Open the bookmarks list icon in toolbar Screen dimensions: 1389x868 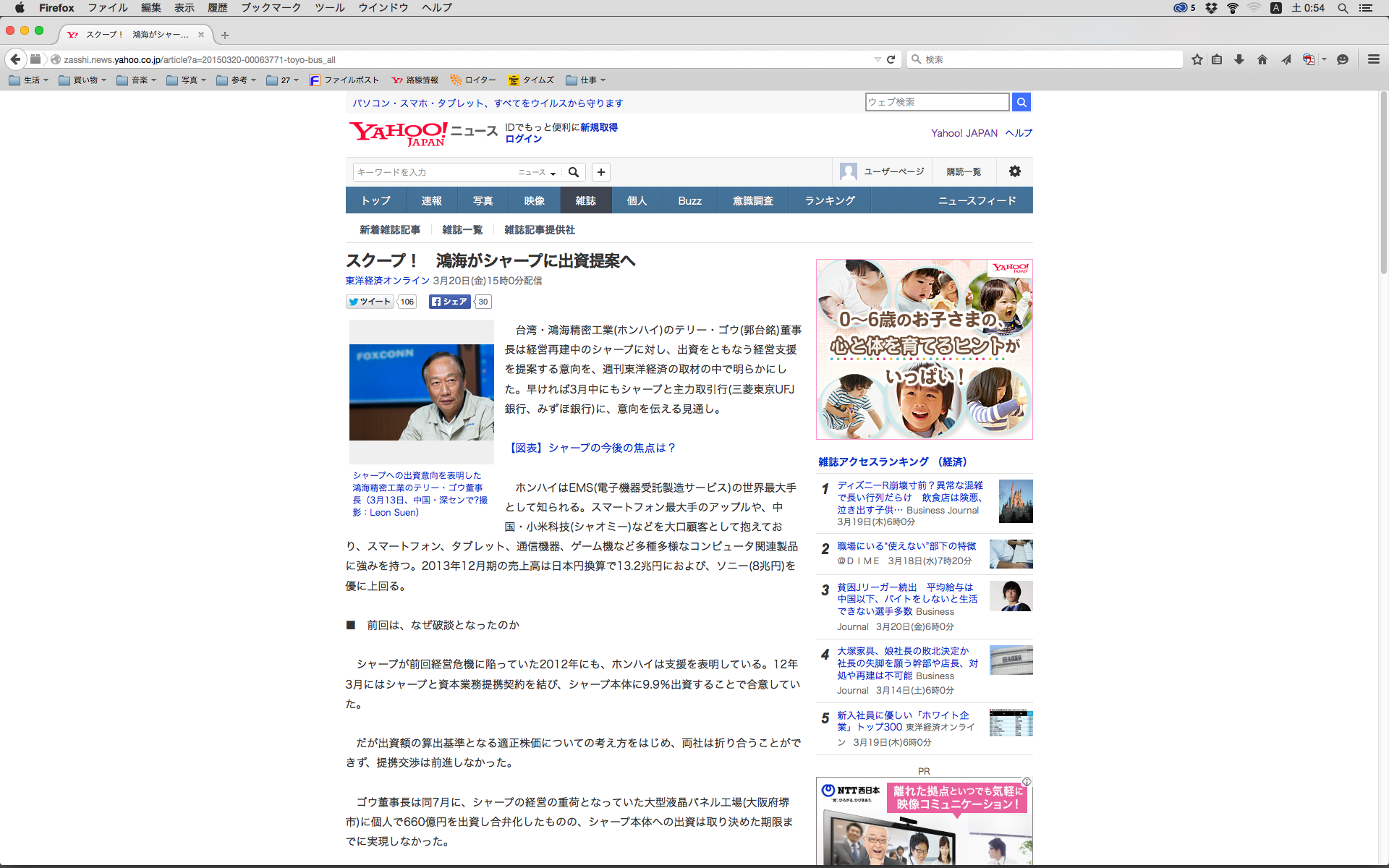click(1217, 59)
